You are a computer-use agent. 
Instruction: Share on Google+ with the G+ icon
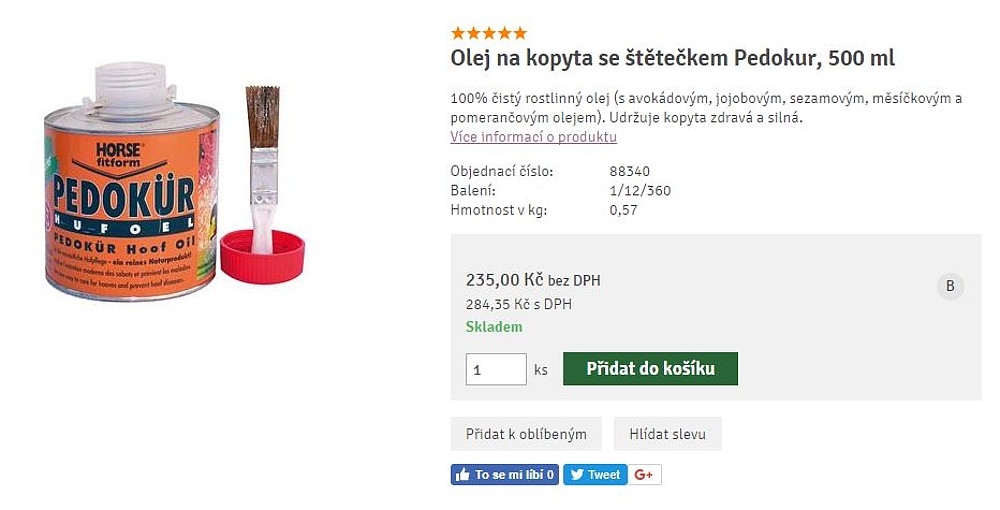click(643, 475)
